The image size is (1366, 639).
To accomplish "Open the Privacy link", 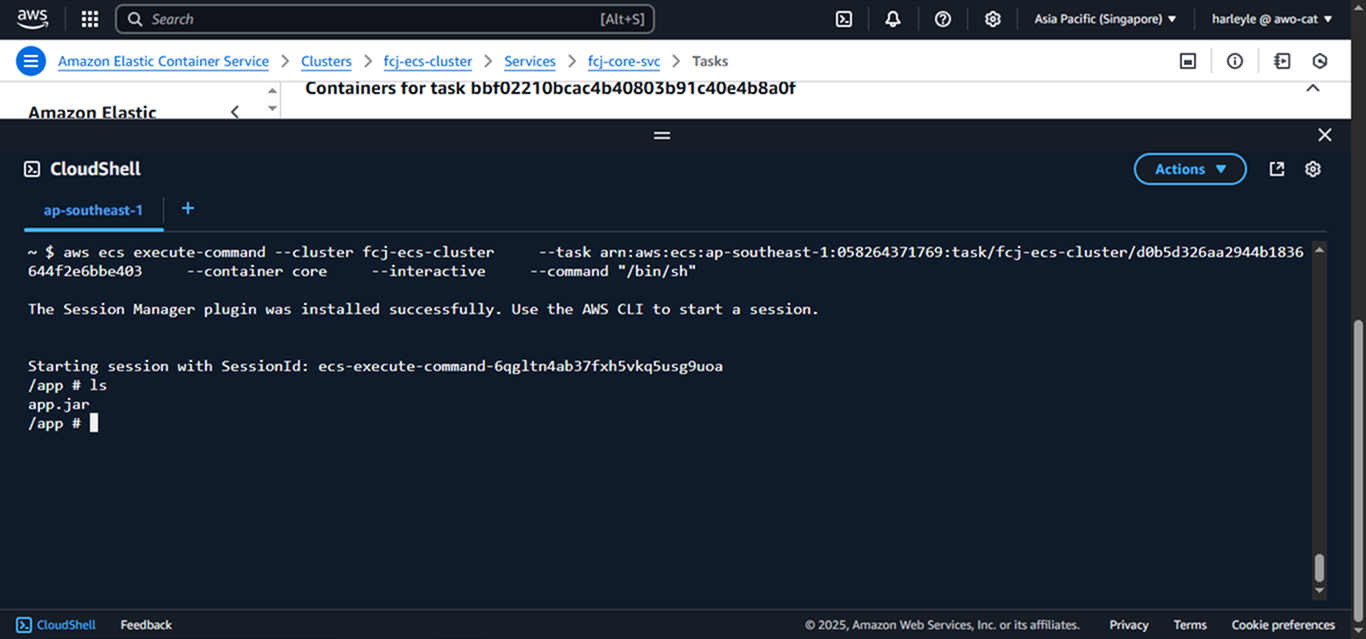I will [x=1129, y=625].
